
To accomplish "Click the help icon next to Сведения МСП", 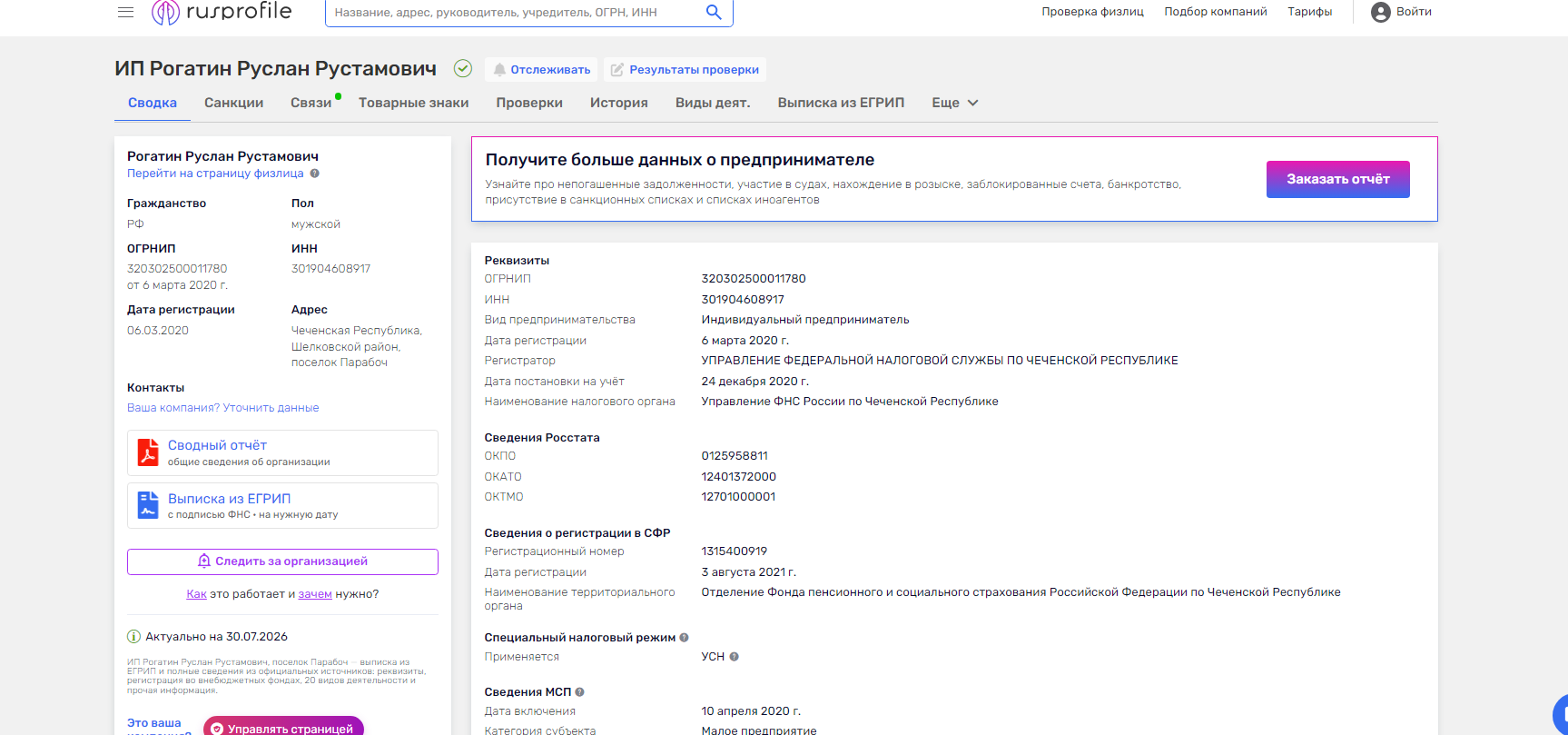I will (x=580, y=692).
